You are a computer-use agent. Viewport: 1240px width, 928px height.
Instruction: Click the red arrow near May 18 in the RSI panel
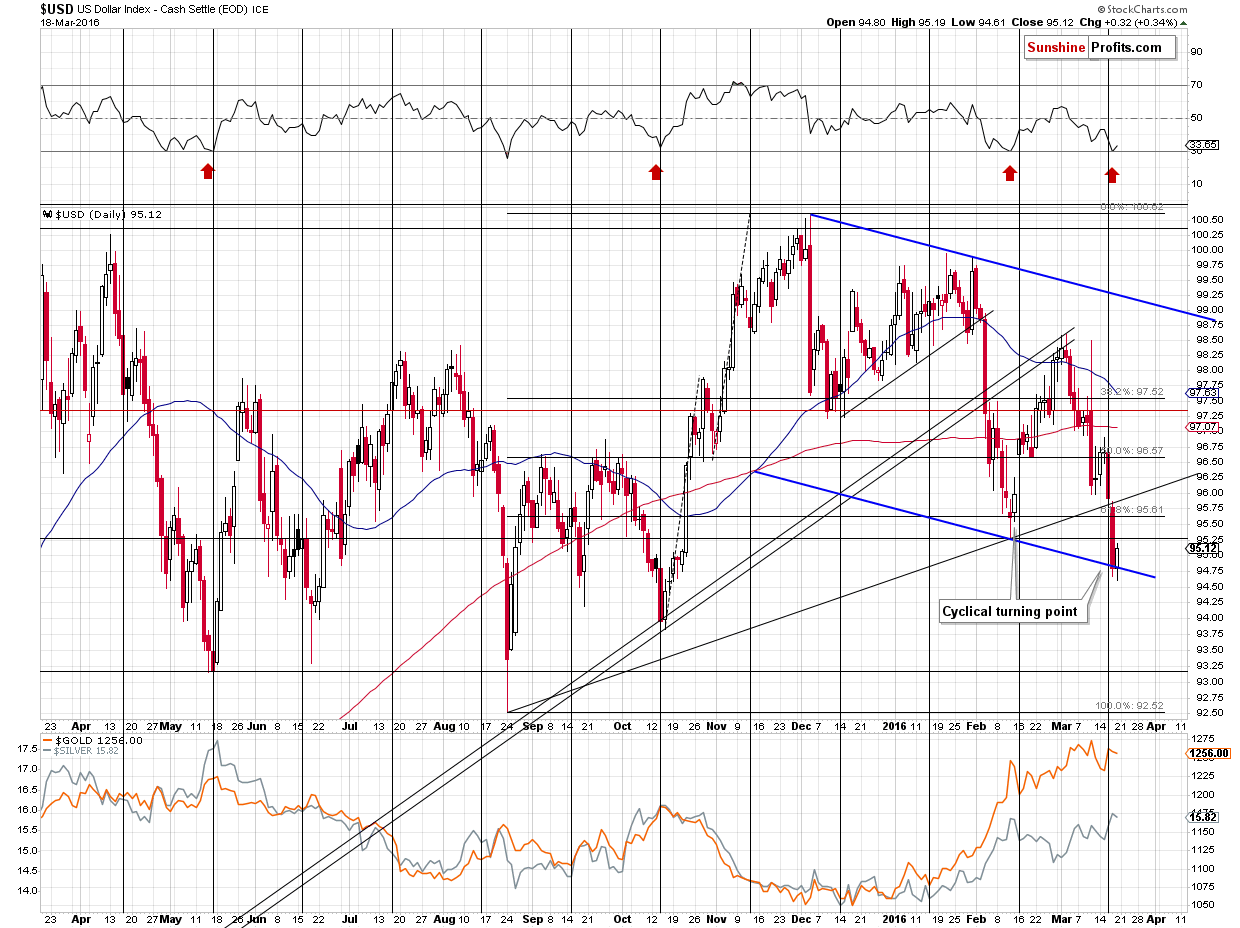coord(207,172)
